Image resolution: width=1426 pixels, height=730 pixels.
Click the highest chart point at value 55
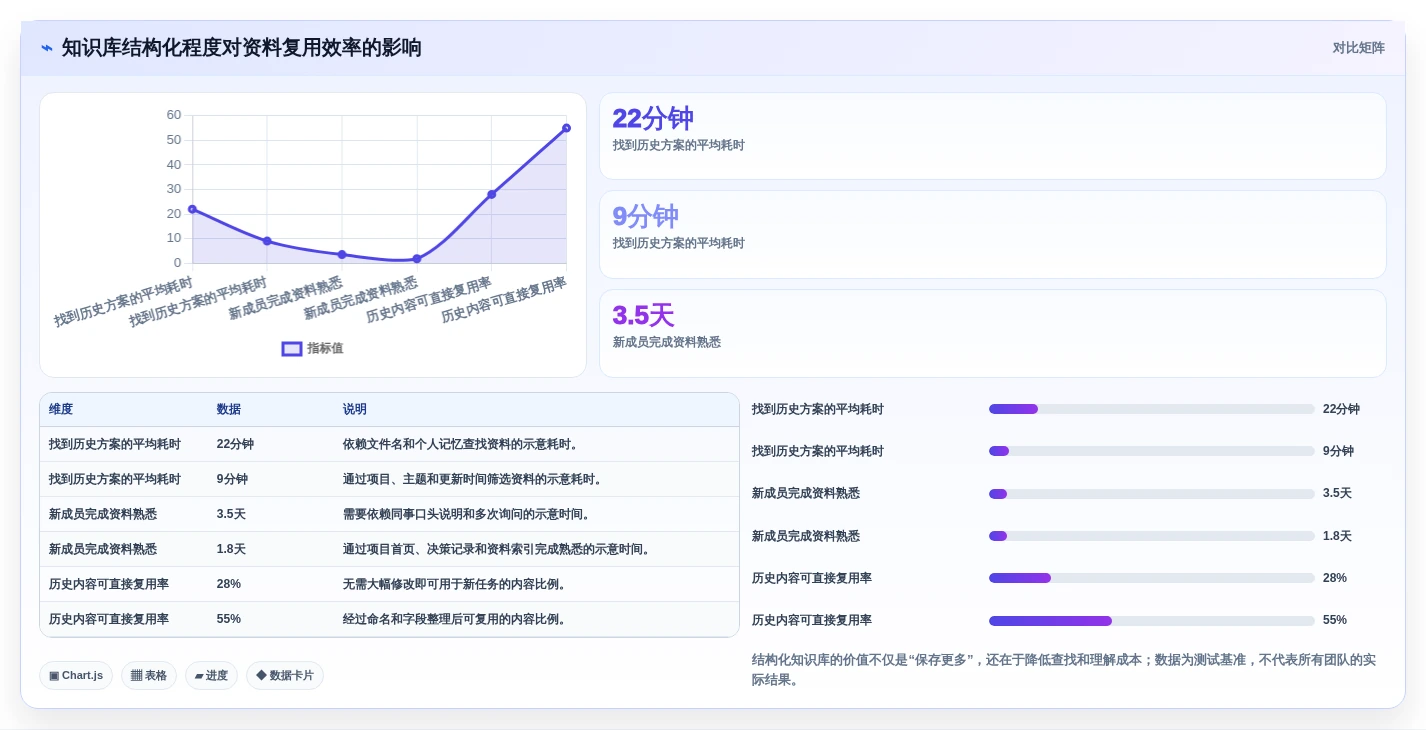click(x=566, y=128)
